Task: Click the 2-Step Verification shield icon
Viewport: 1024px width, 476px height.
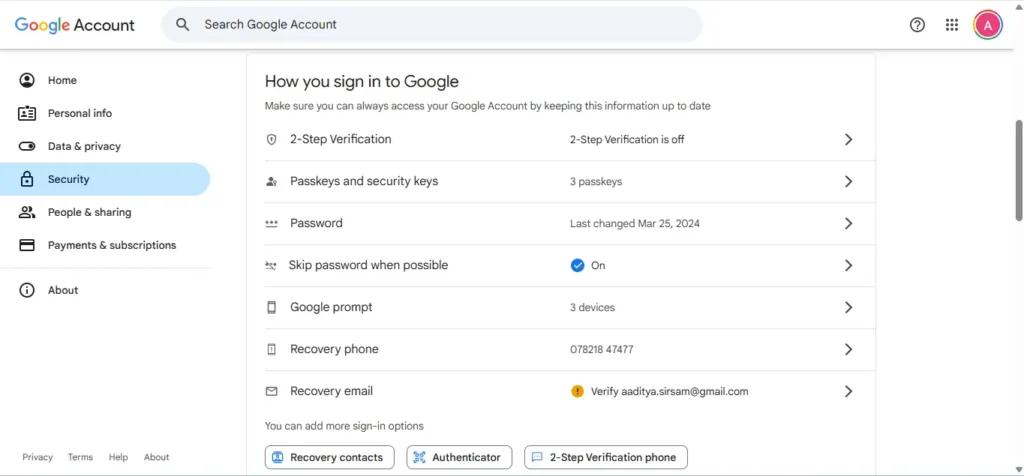Action: pyautogui.click(x=271, y=140)
